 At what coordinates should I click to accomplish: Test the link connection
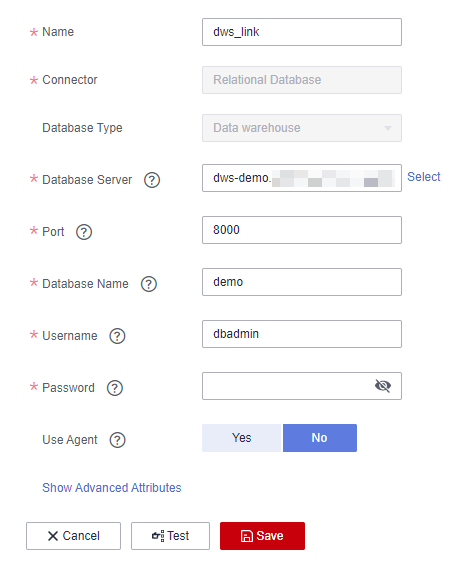tap(170, 536)
